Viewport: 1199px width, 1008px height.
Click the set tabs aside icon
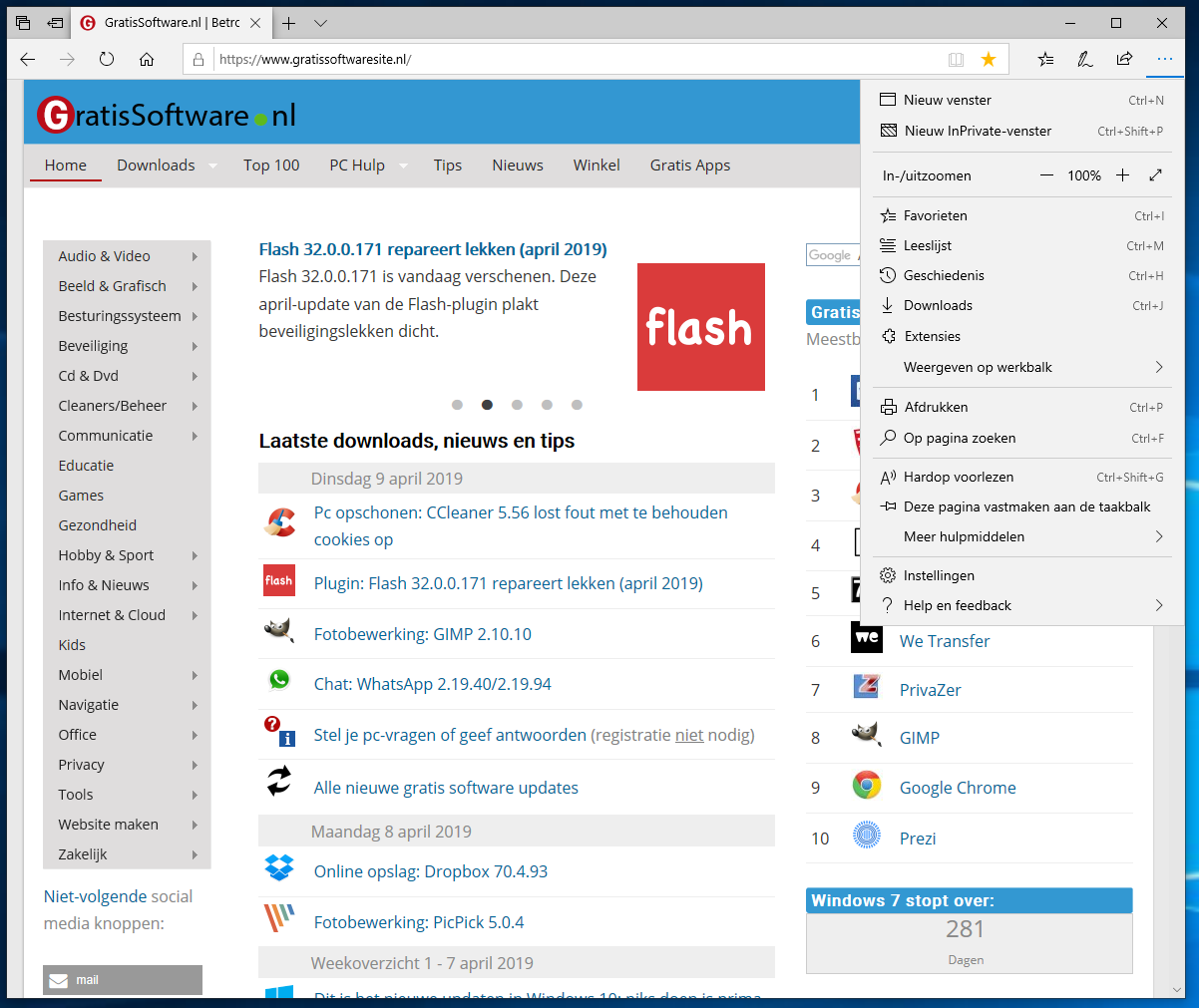(56, 23)
